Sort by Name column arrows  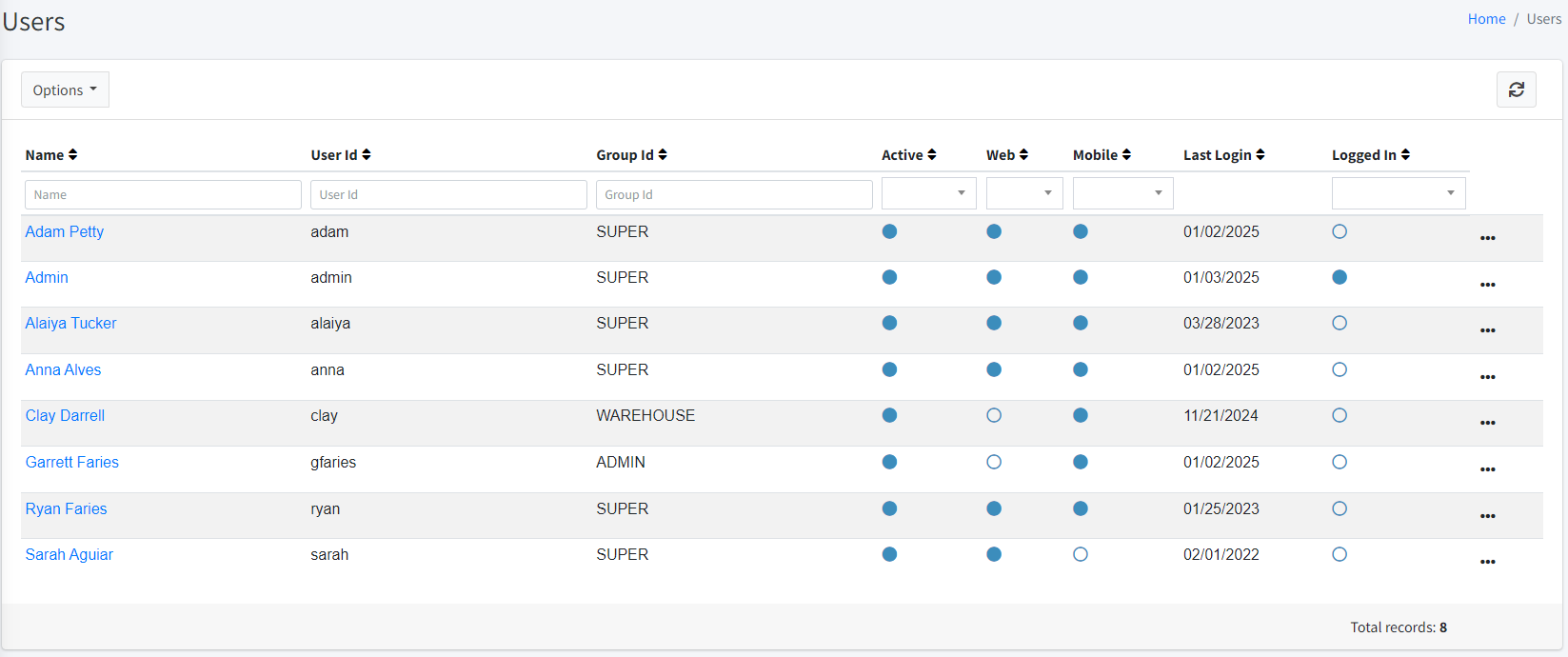point(73,155)
